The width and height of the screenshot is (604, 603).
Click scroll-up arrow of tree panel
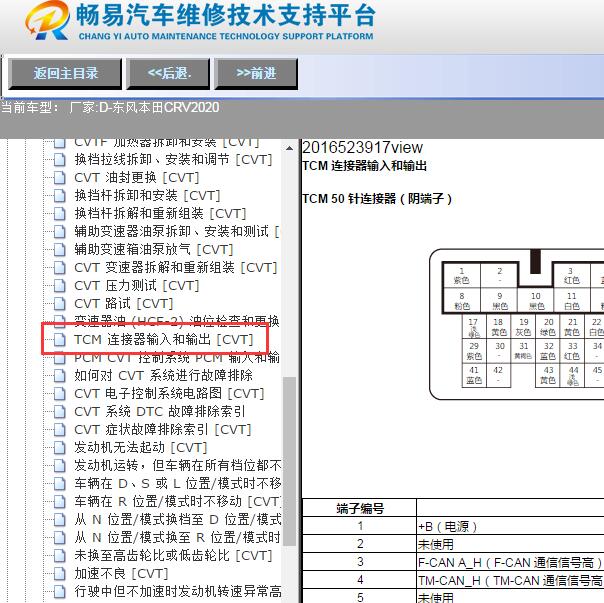click(289, 148)
